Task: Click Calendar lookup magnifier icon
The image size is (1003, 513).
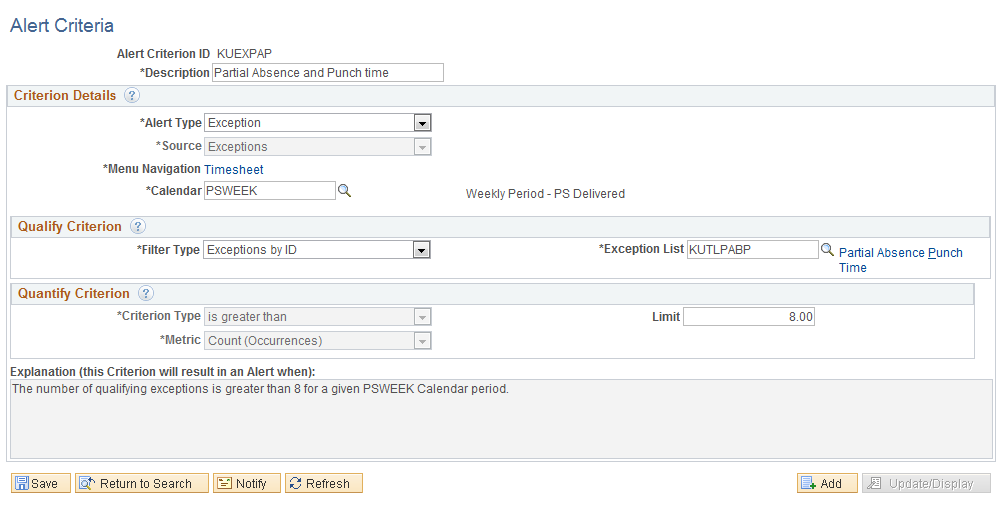Action: 344,191
